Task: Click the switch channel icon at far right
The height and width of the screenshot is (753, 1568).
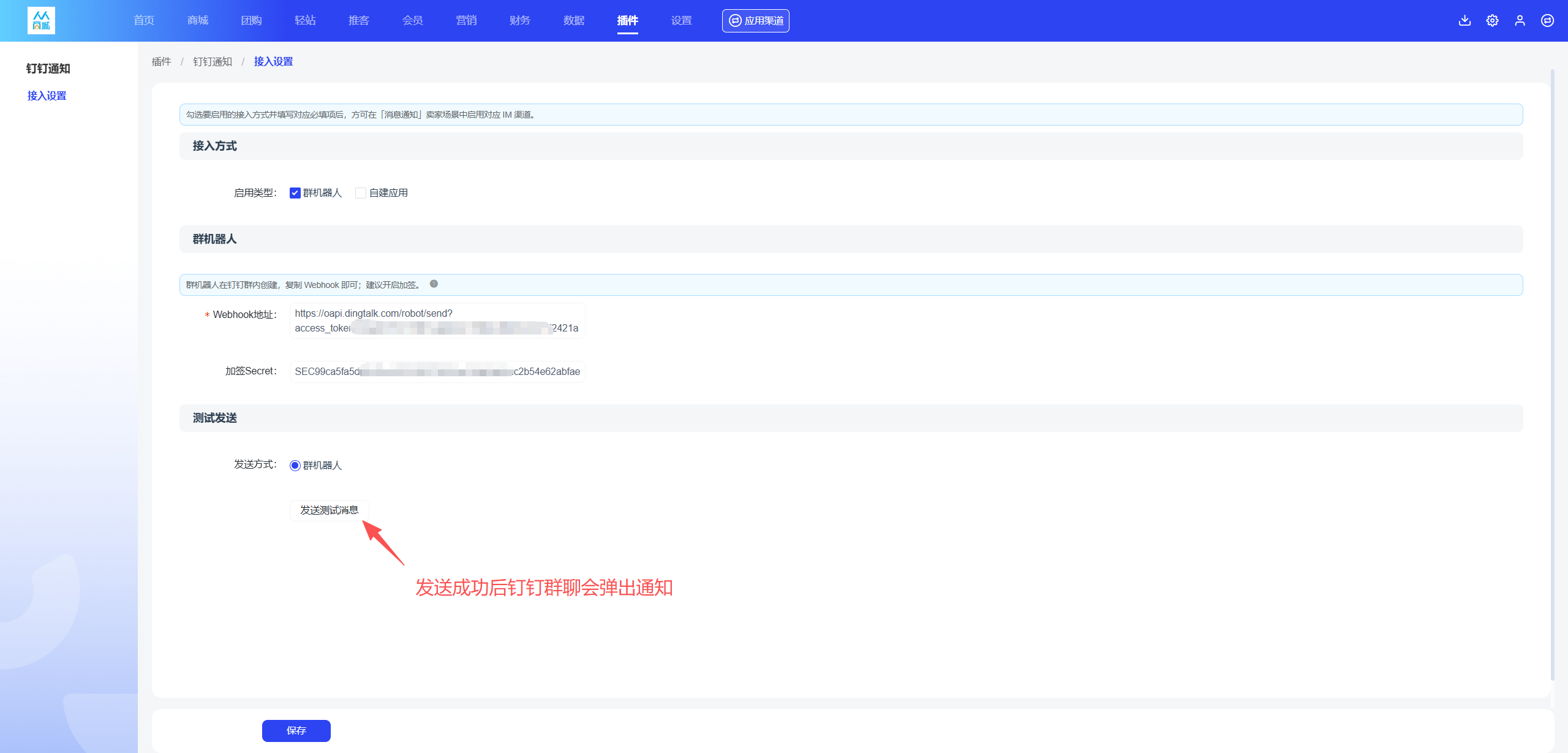Action: pyautogui.click(x=1547, y=20)
